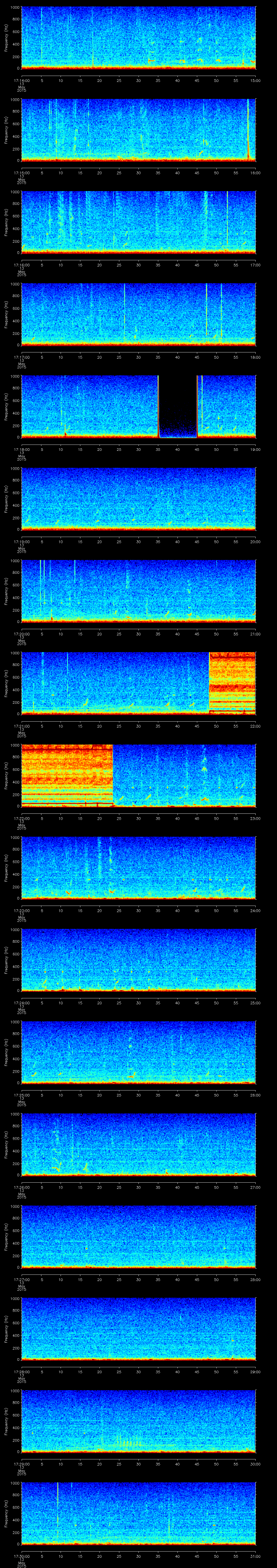
Task: Click the 55-second tick under the 17:28:00 spectrogram
Action: coord(216,1371)
